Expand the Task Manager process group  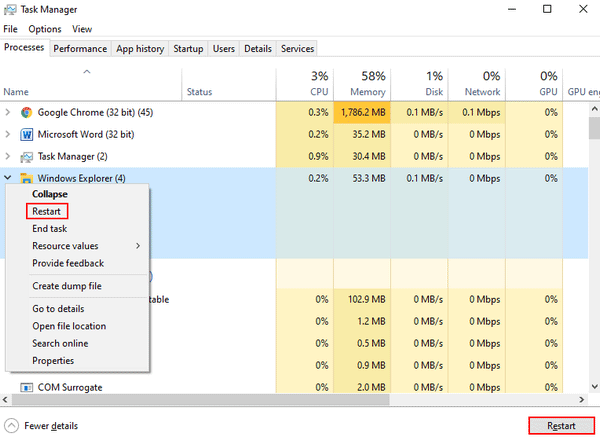(7, 156)
